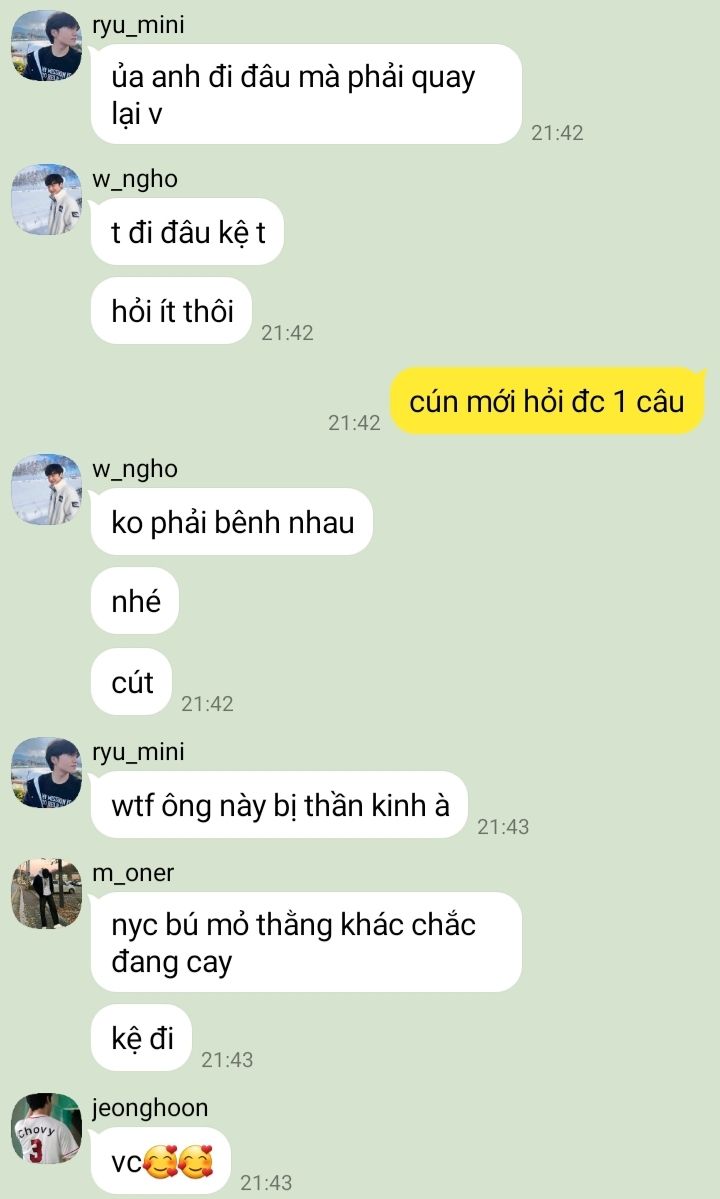Click the username m_oner label
The width and height of the screenshot is (720, 1199).
pos(133,872)
